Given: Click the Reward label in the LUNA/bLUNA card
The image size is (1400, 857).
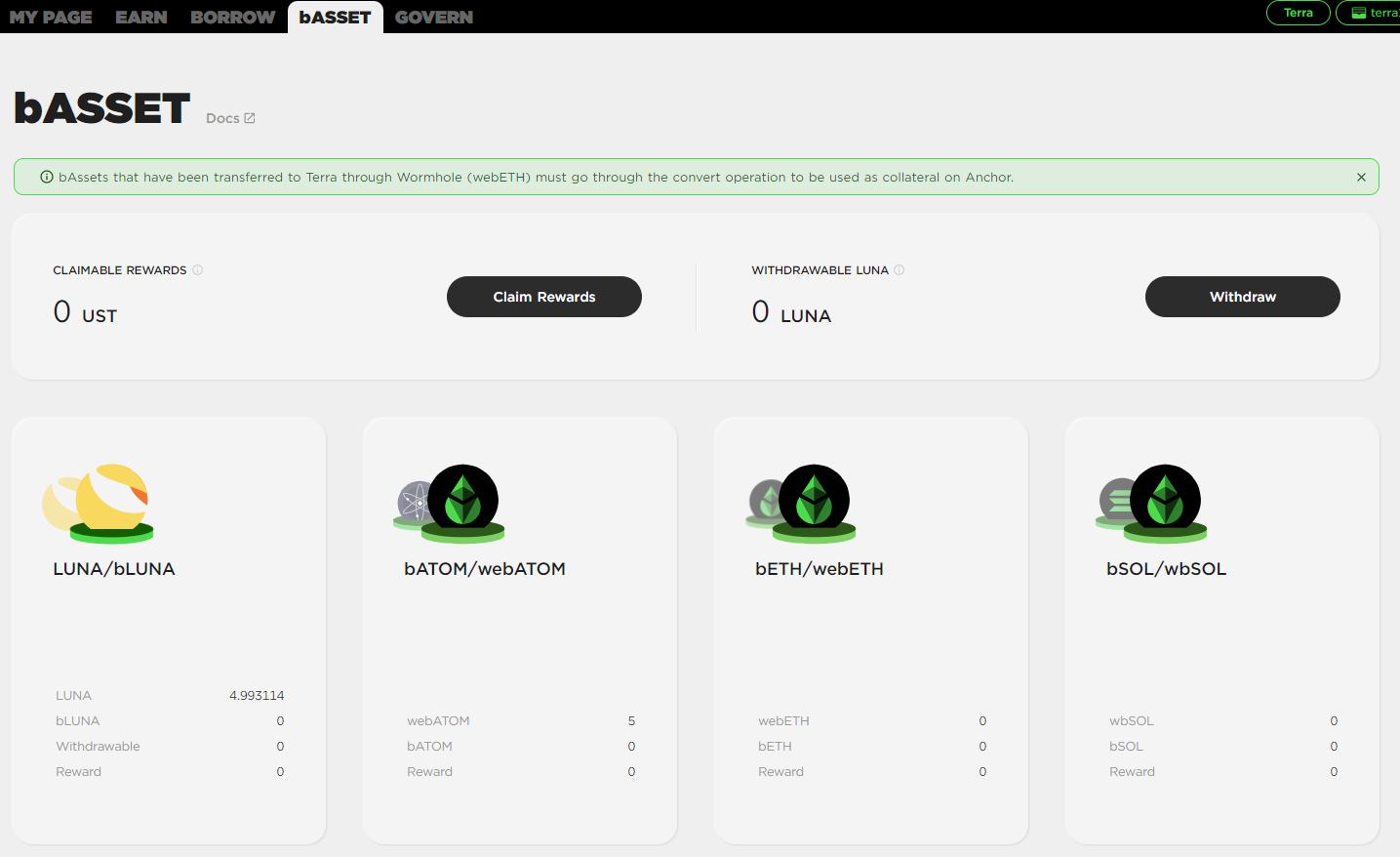Looking at the screenshot, I should click(x=79, y=772).
